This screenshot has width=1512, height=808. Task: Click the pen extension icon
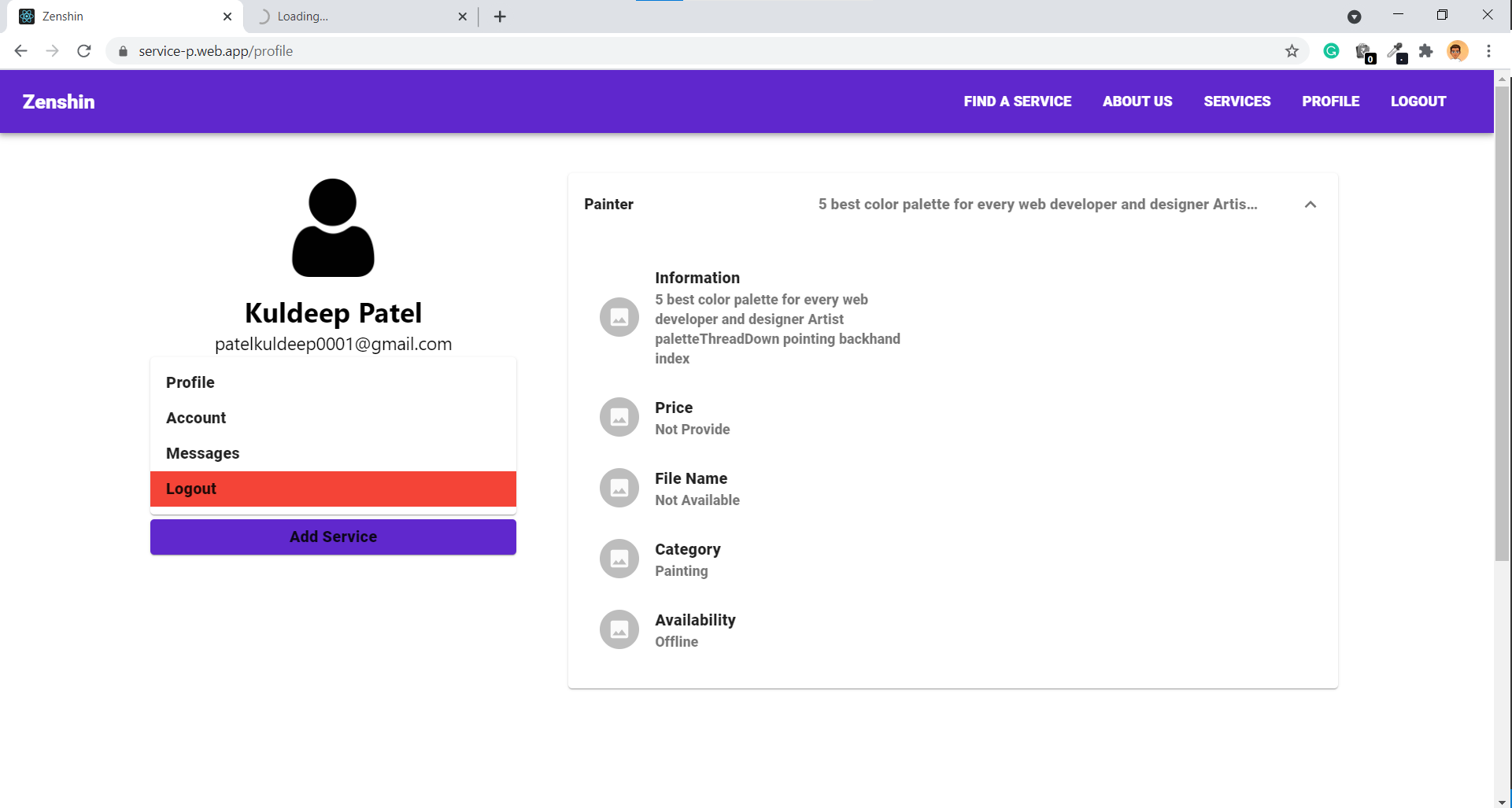click(1396, 53)
